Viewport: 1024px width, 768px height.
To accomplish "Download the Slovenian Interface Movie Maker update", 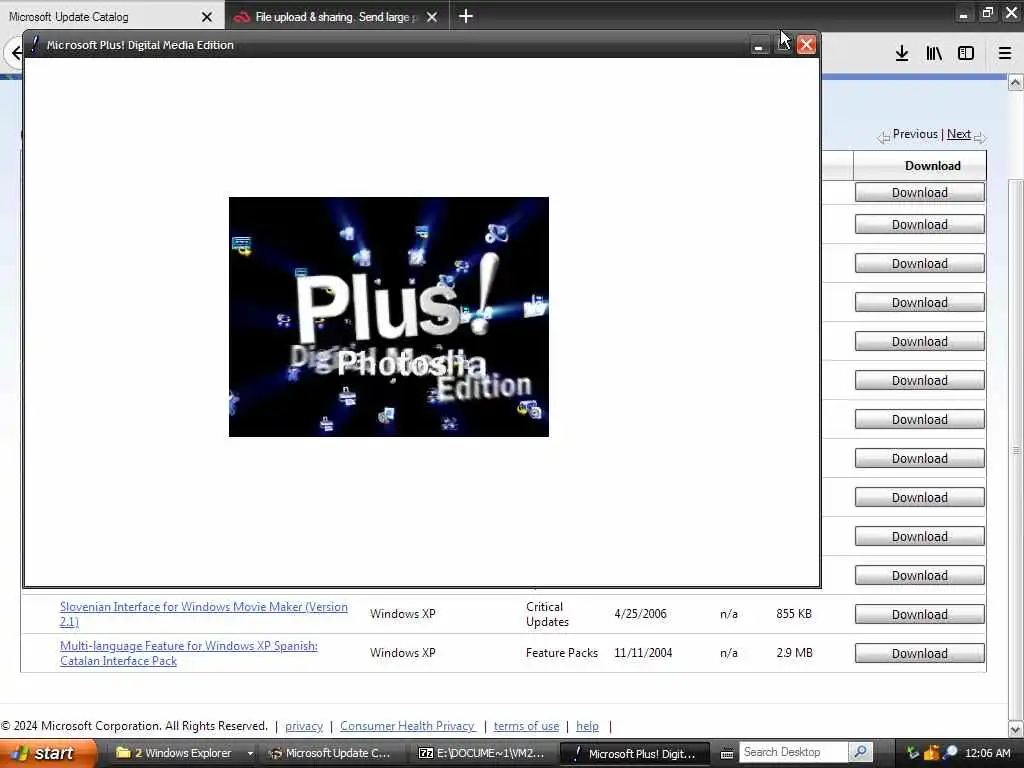I will [920, 615].
